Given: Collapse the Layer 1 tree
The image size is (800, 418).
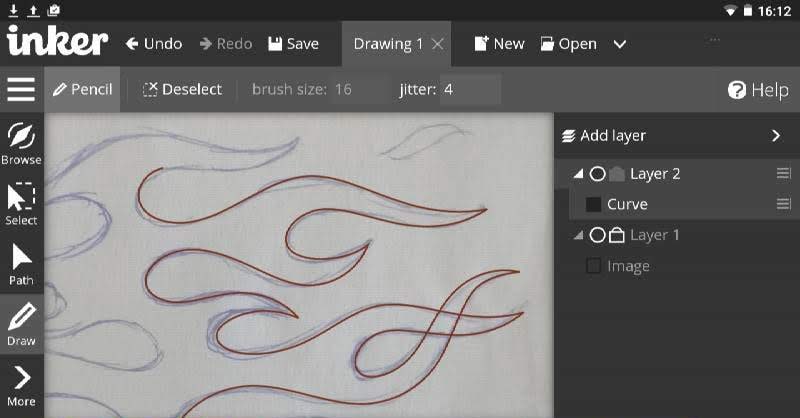Looking at the screenshot, I should click(x=578, y=235).
